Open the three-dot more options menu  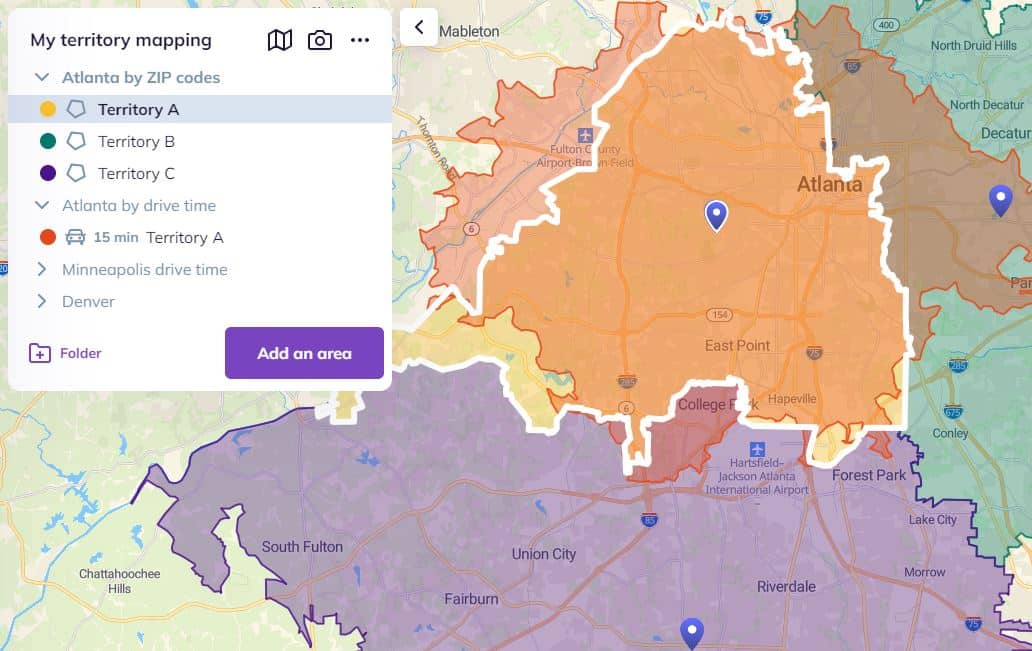click(x=360, y=40)
